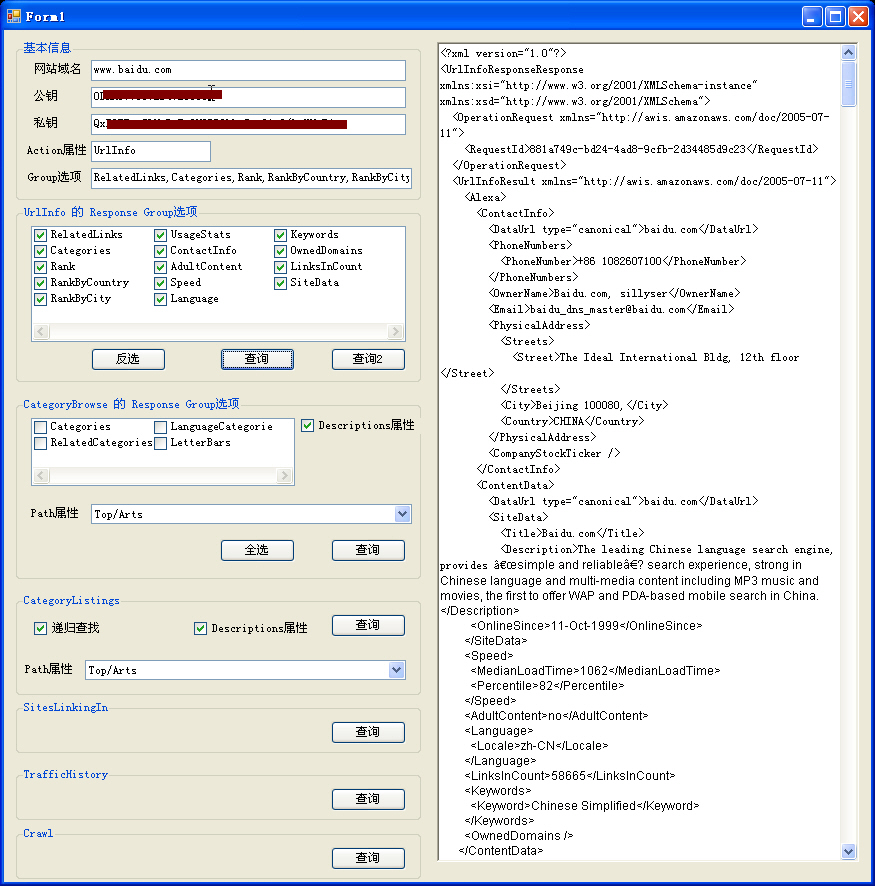Click 查询 in the CategoryListings section
Screen dimensions: 875x886
(x=368, y=626)
